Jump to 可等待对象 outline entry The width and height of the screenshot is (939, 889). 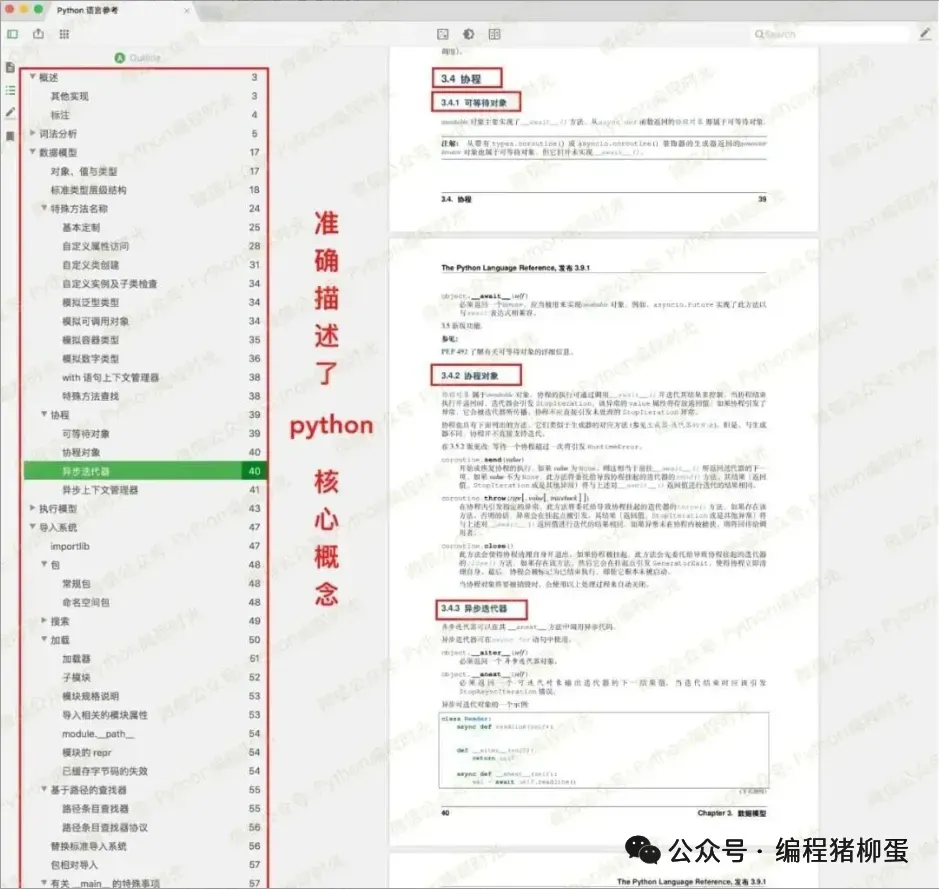[86, 433]
